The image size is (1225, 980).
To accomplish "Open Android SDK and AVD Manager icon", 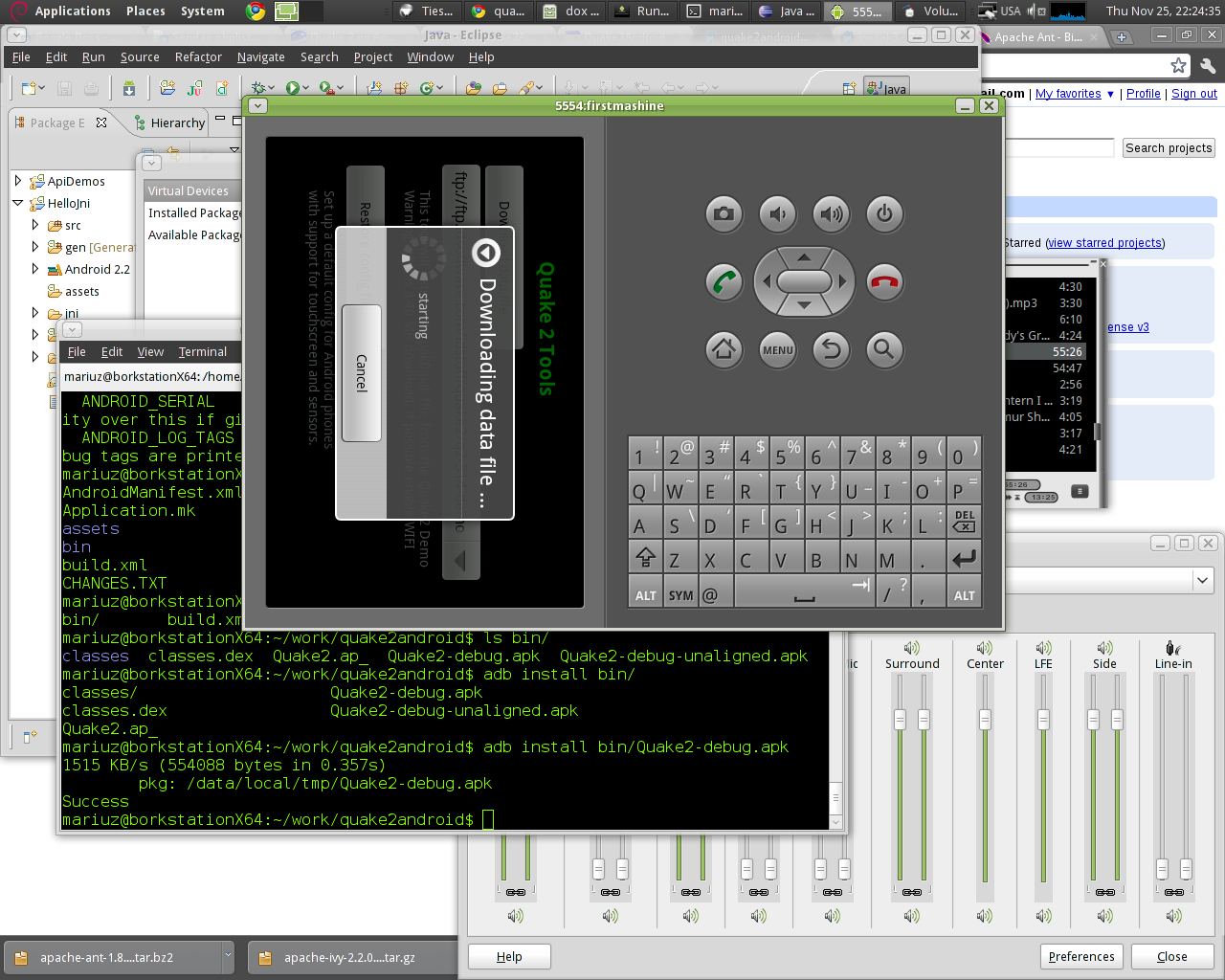I will [x=129, y=88].
